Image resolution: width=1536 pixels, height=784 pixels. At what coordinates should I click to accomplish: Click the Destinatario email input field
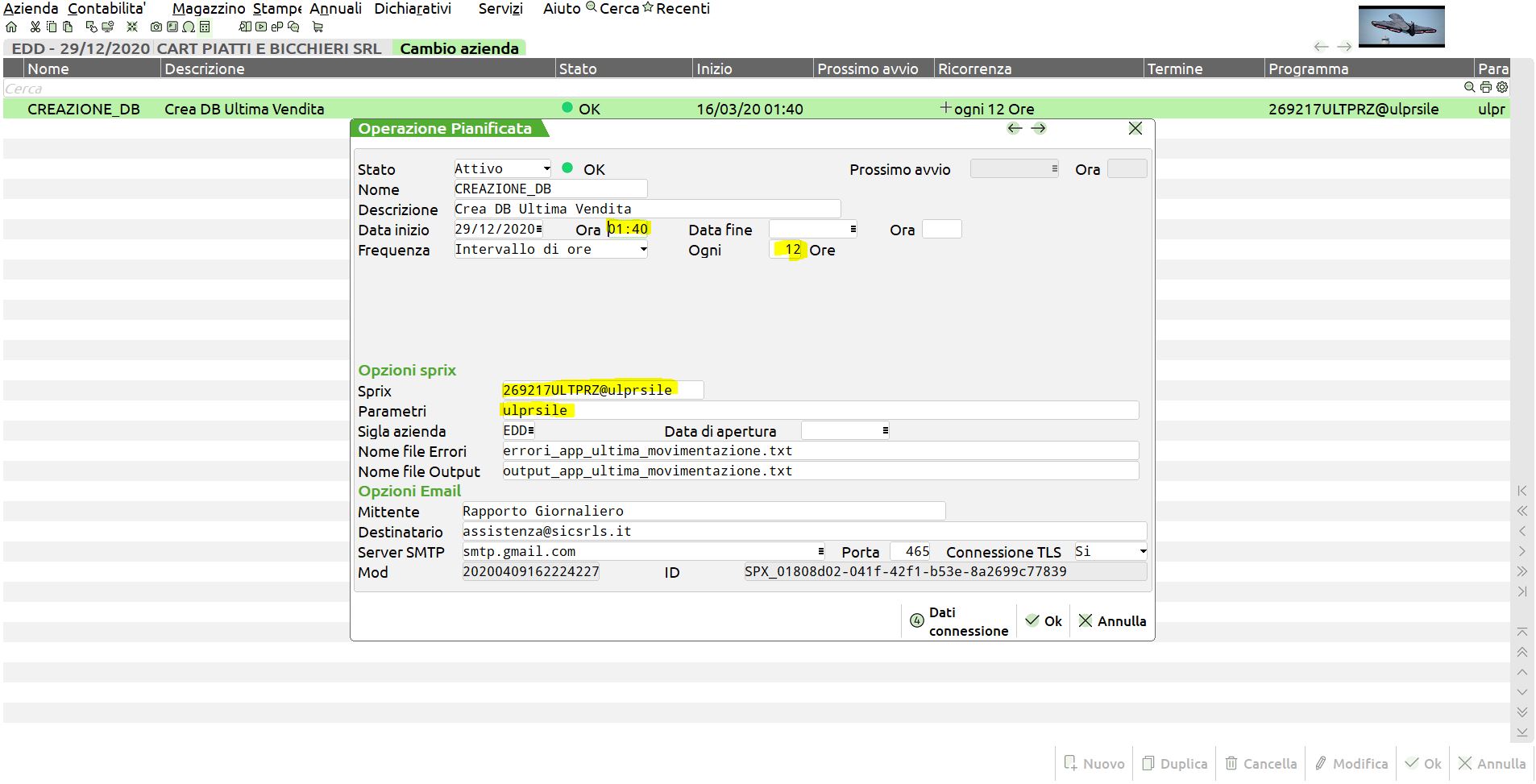tap(803, 532)
